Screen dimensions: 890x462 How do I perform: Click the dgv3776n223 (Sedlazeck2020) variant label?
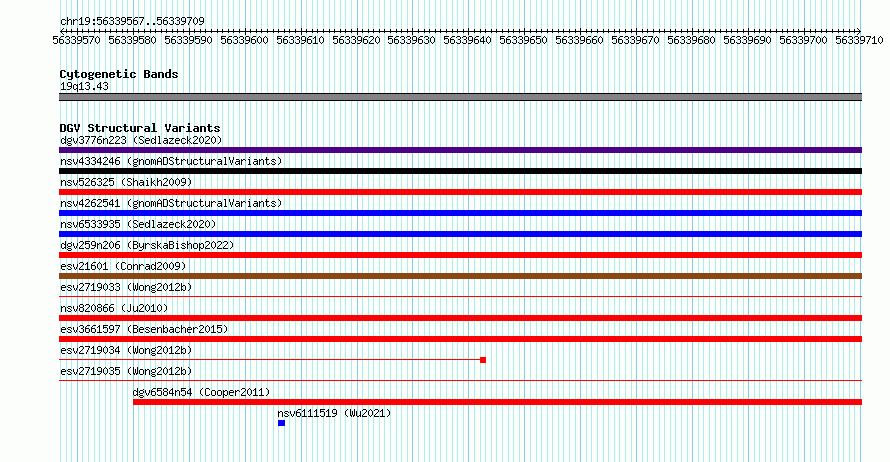(141, 140)
